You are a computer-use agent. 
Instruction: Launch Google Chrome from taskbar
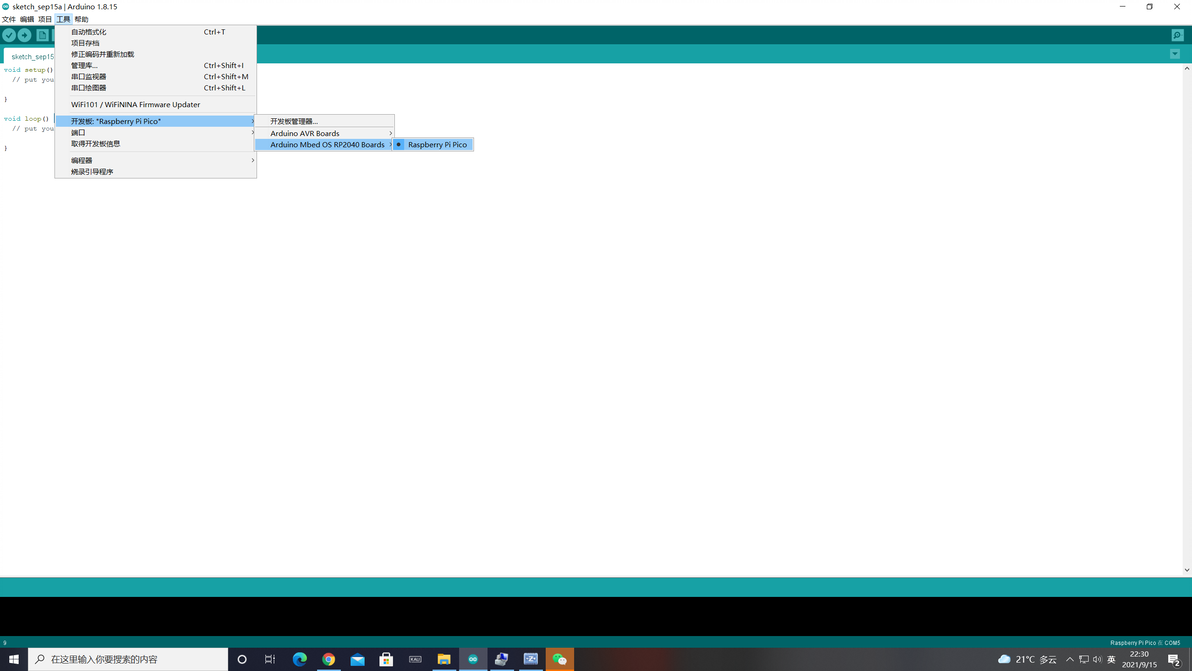pyautogui.click(x=328, y=659)
